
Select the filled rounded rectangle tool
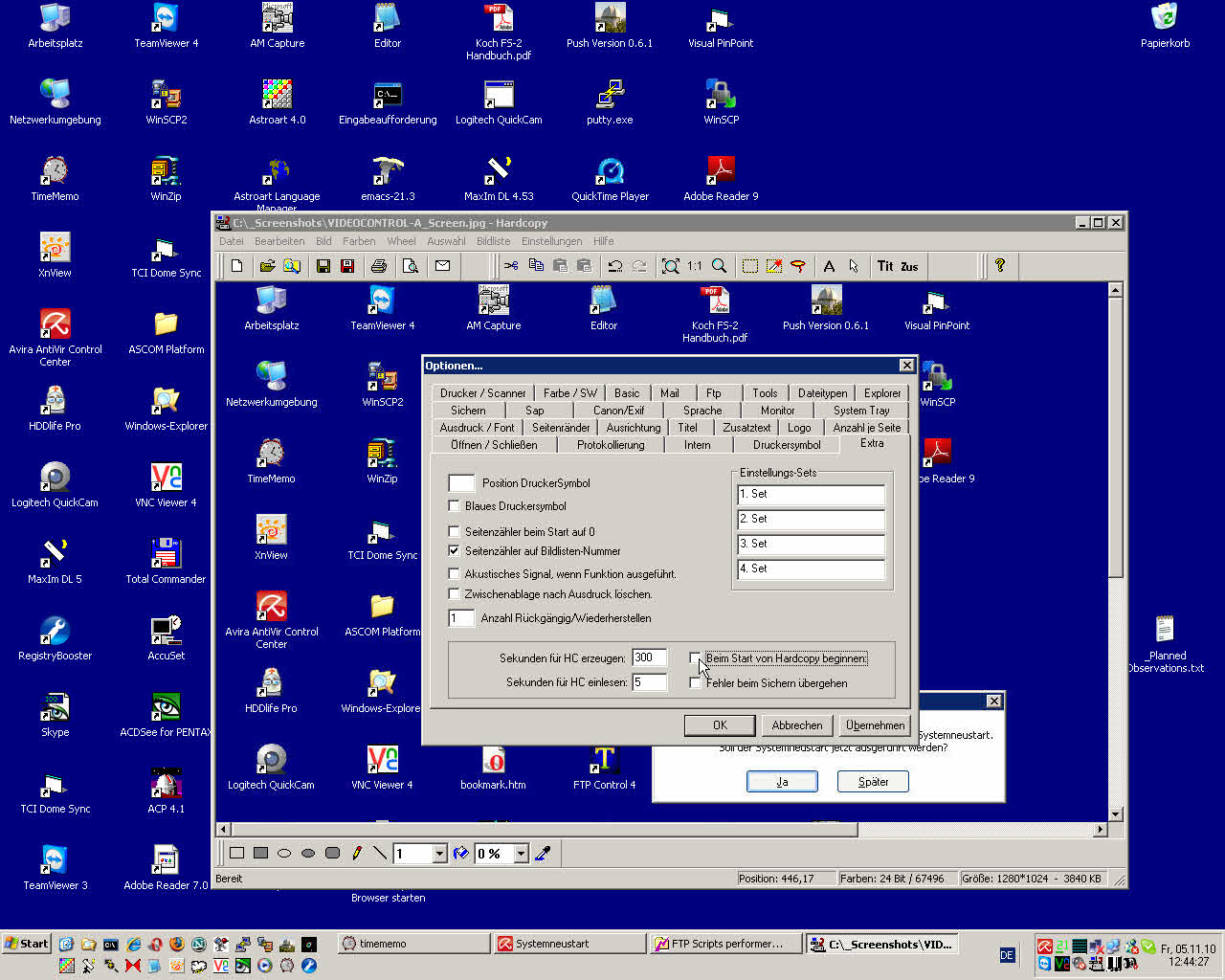(x=332, y=853)
